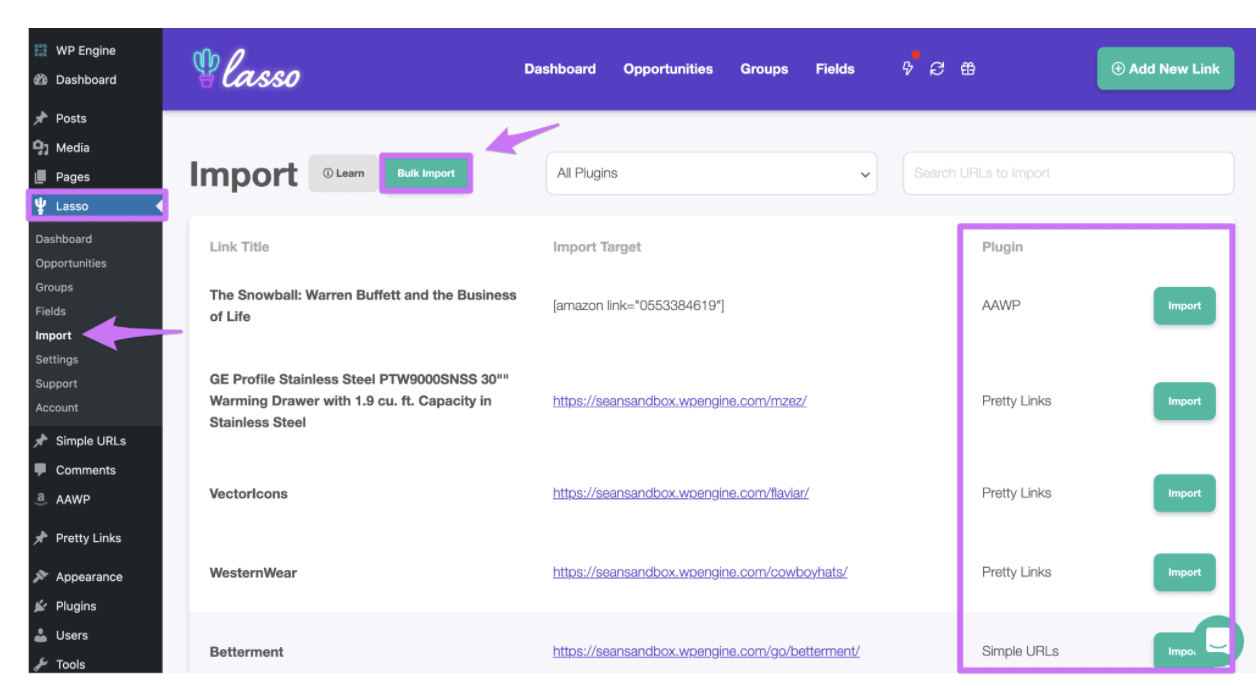This screenshot has width=1260, height=698.
Task: Click the Add New Link button
Action: click(1165, 69)
